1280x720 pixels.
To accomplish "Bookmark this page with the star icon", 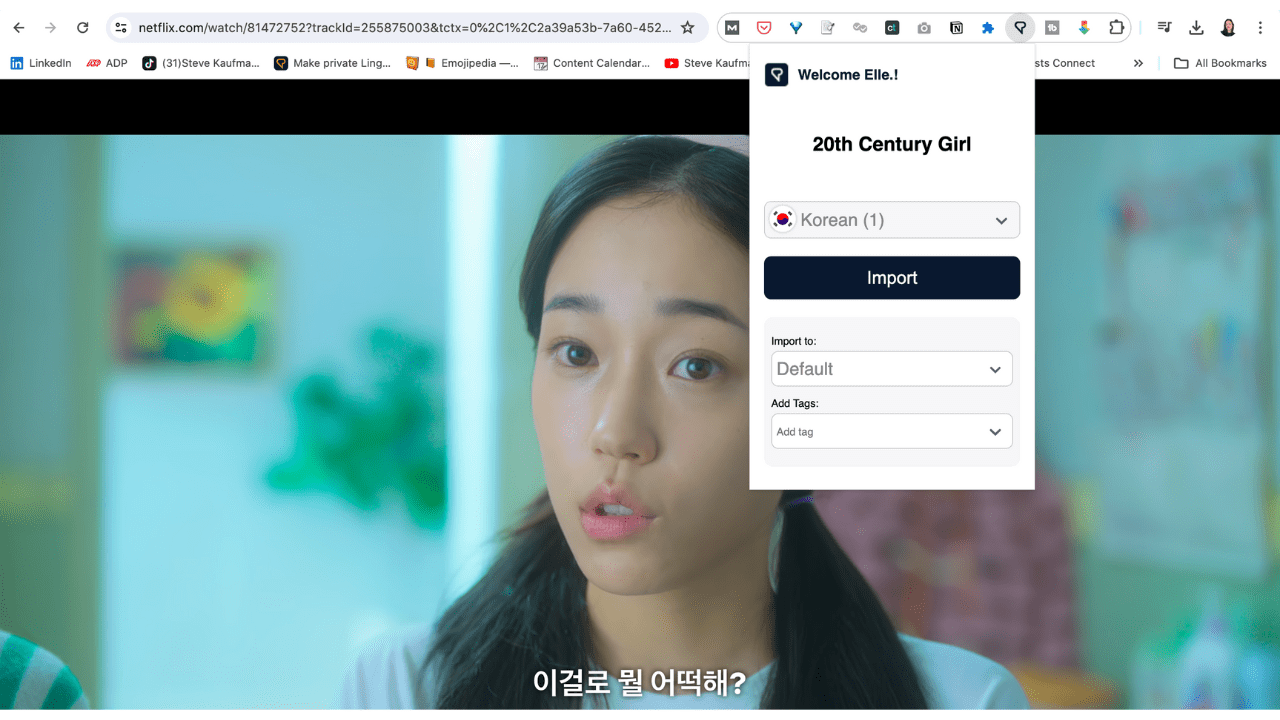I will click(687, 28).
